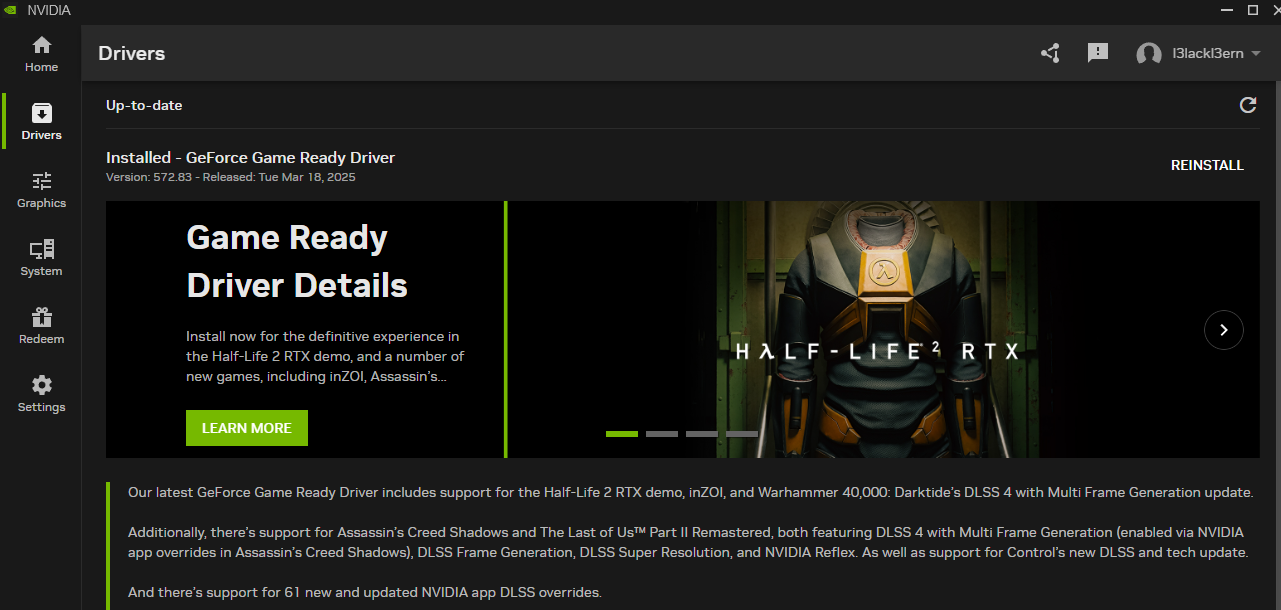Click the share icon in header

[1050, 53]
